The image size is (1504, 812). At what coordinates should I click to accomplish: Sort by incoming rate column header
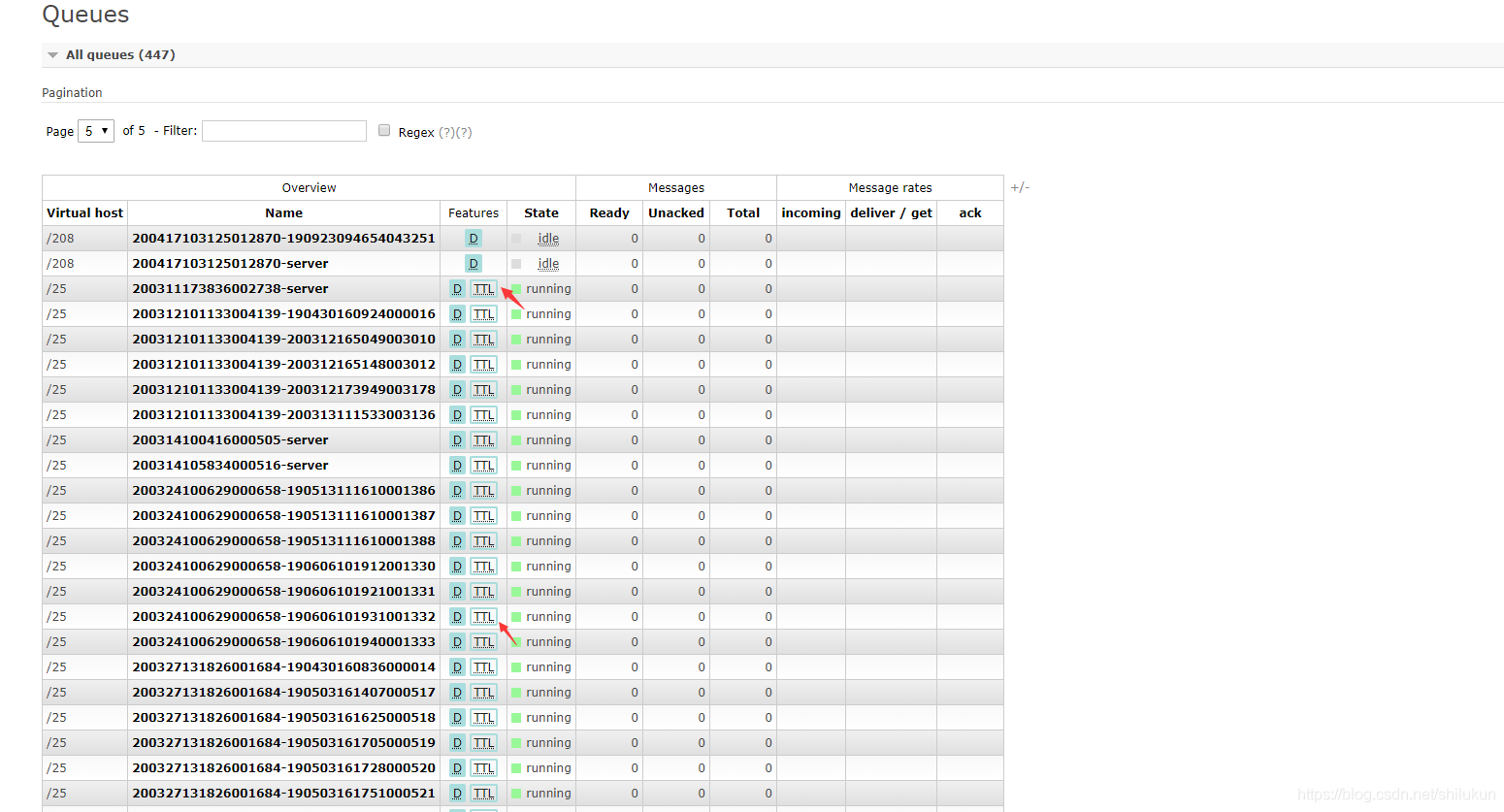click(811, 213)
